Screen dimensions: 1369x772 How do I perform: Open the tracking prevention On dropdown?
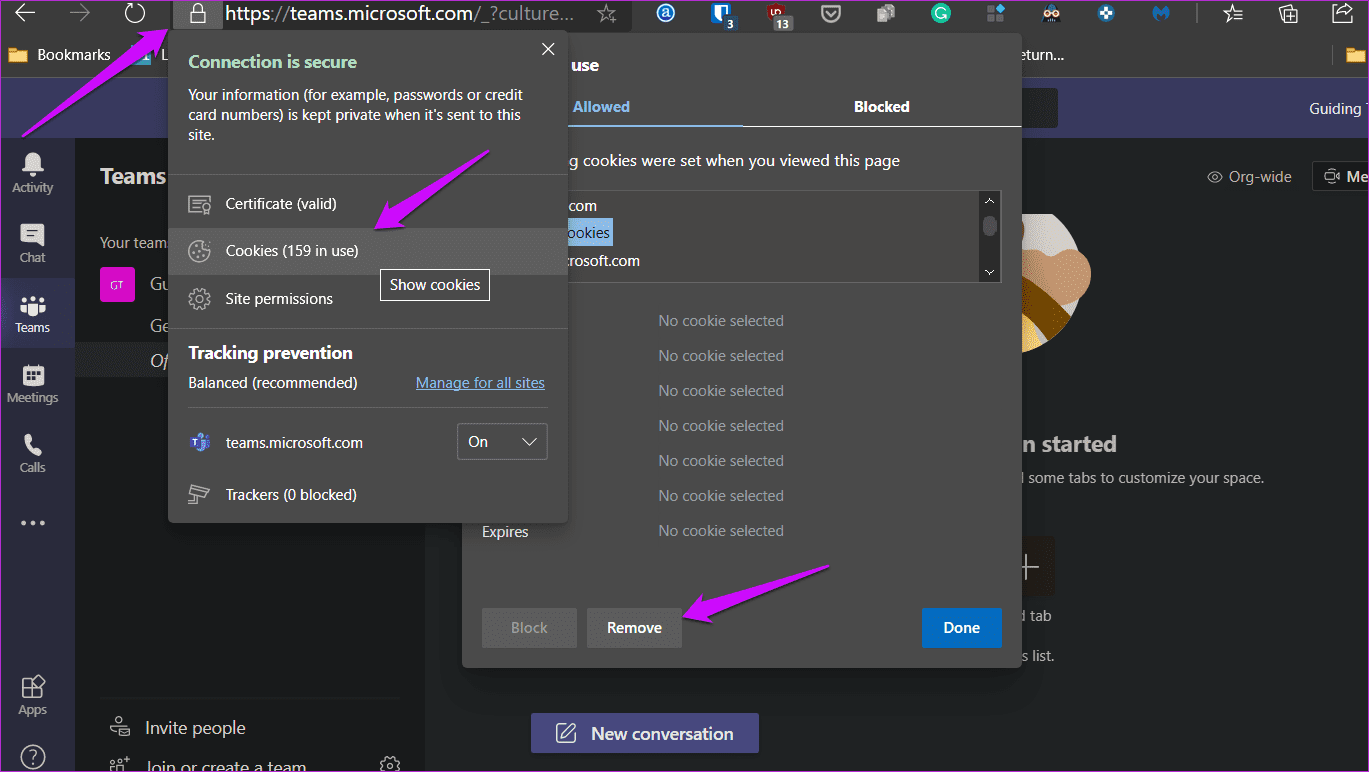coord(502,442)
